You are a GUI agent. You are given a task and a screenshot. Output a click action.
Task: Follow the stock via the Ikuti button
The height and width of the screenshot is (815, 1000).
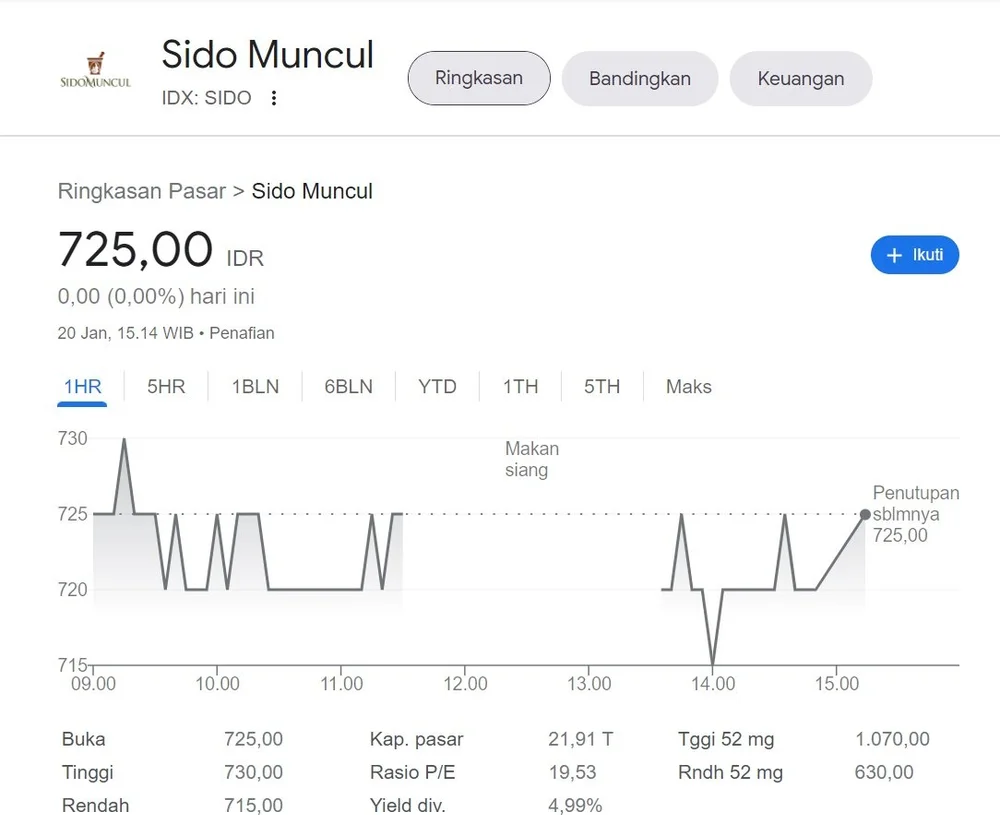(x=915, y=255)
